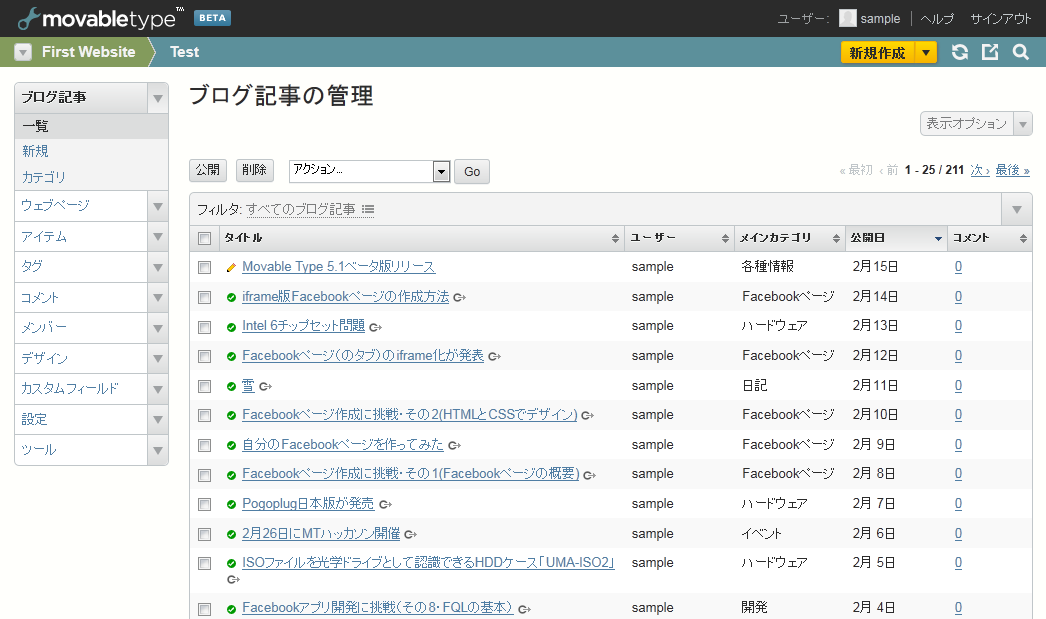The height and width of the screenshot is (619, 1046).
Task: Expand the アイテム sidebar section arrow
Action: tap(157, 236)
